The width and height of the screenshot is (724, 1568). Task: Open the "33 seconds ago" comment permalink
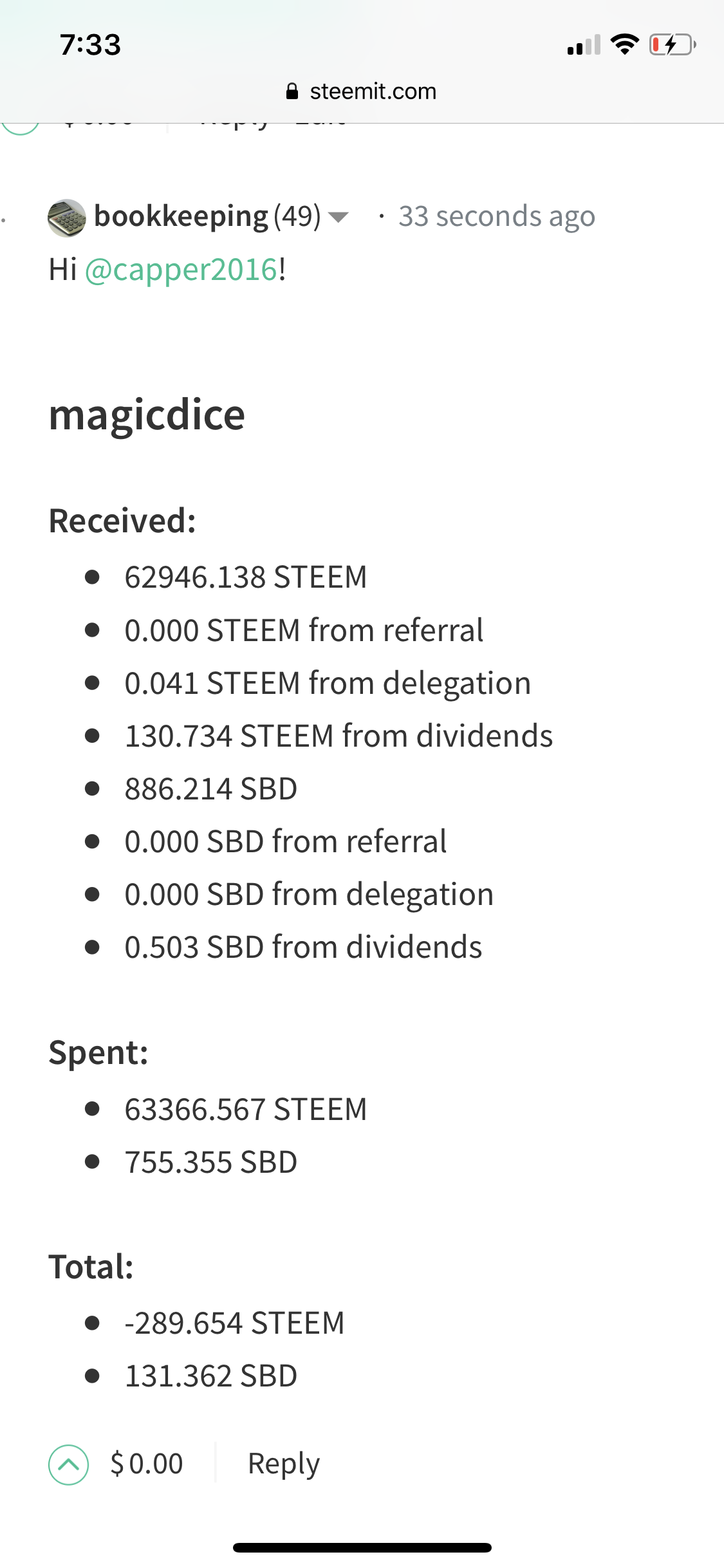[496, 216]
